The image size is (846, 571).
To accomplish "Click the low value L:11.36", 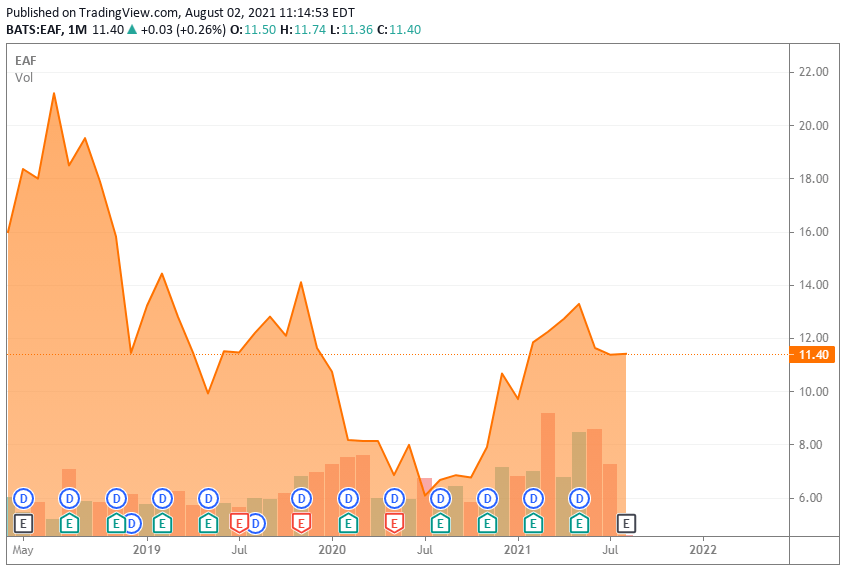I will 351,30.
